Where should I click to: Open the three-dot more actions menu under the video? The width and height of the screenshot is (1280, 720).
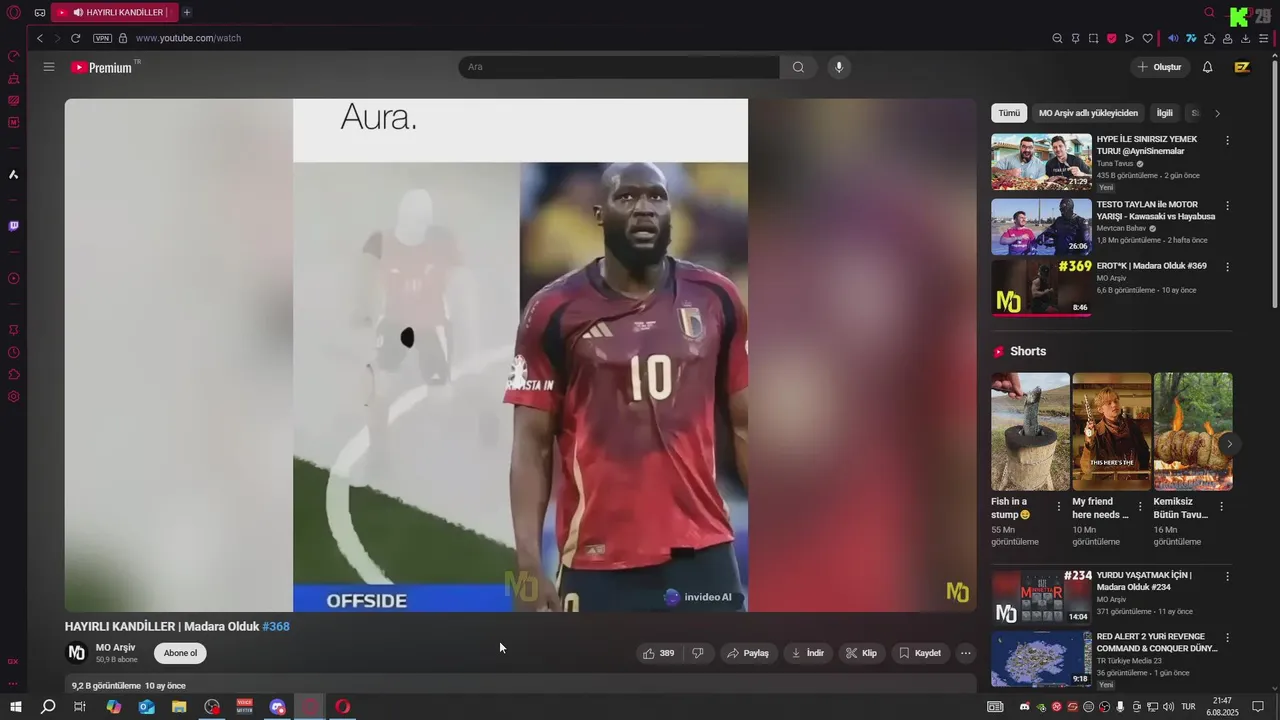click(965, 653)
